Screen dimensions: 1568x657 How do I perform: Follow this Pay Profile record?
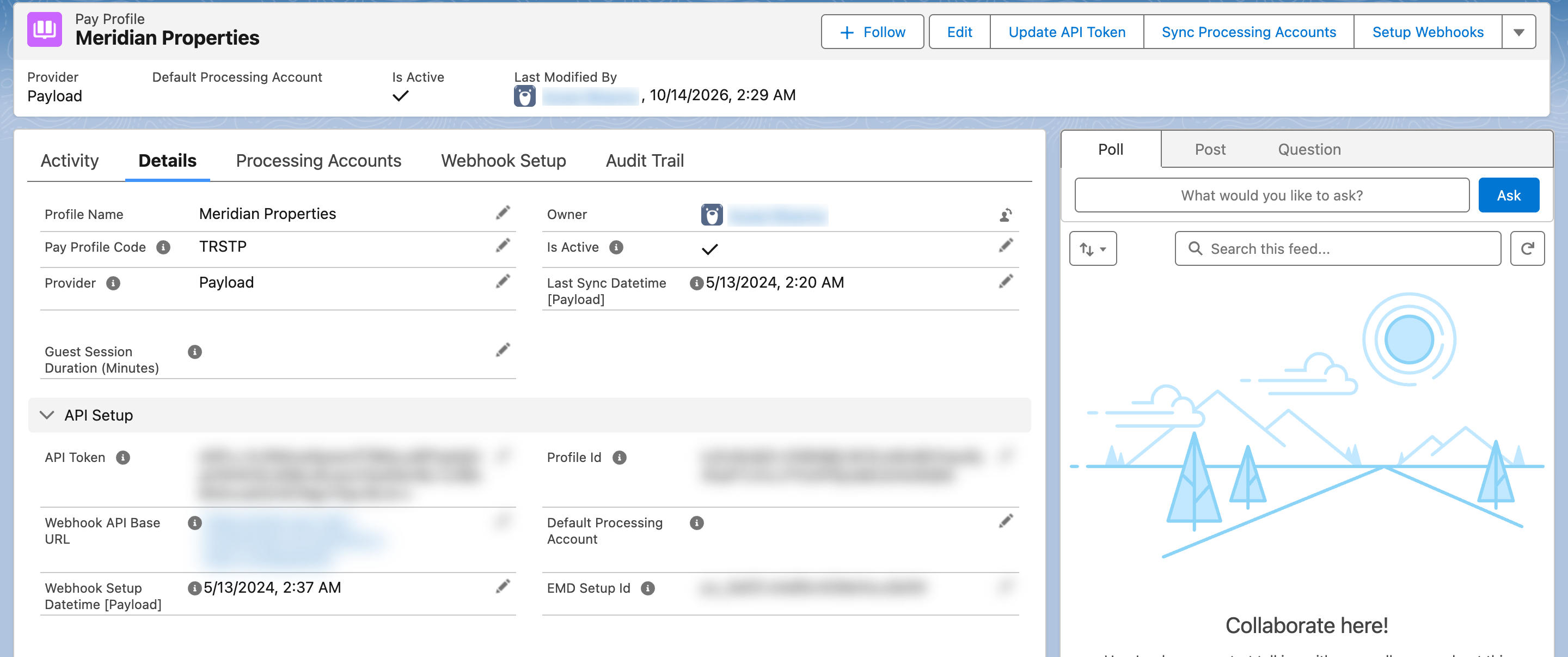(872, 32)
